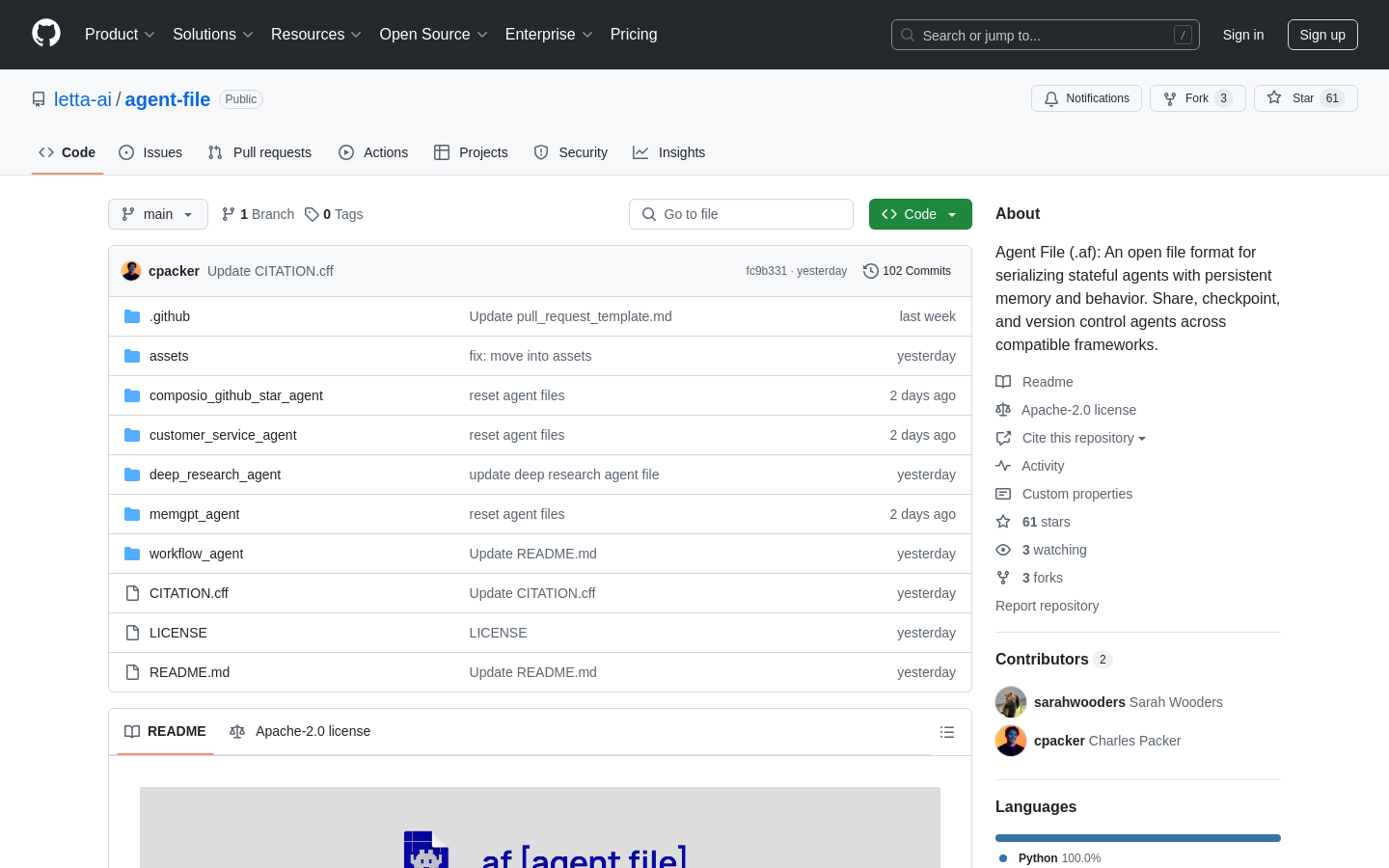
Task: Click the cpacker avatar in commit header
Action: click(x=131, y=271)
